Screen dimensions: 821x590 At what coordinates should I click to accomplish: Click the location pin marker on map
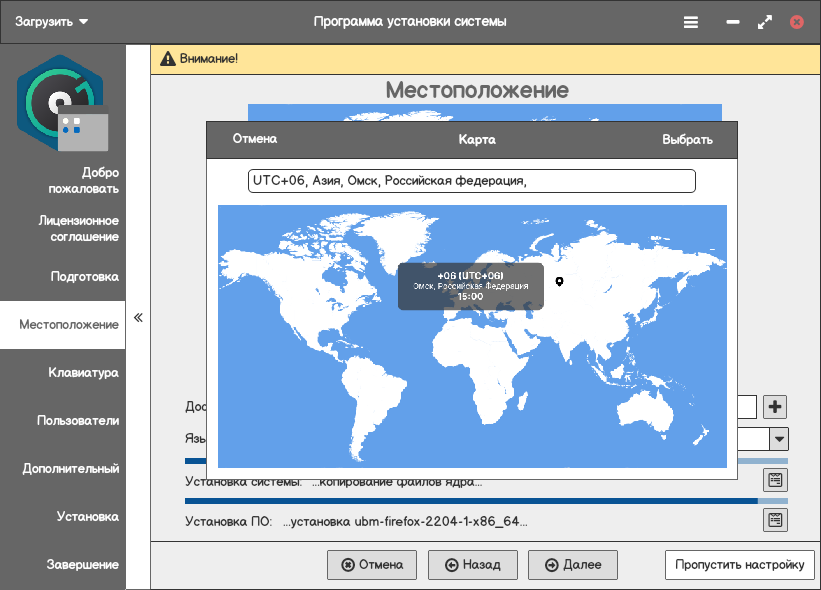(560, 282)
